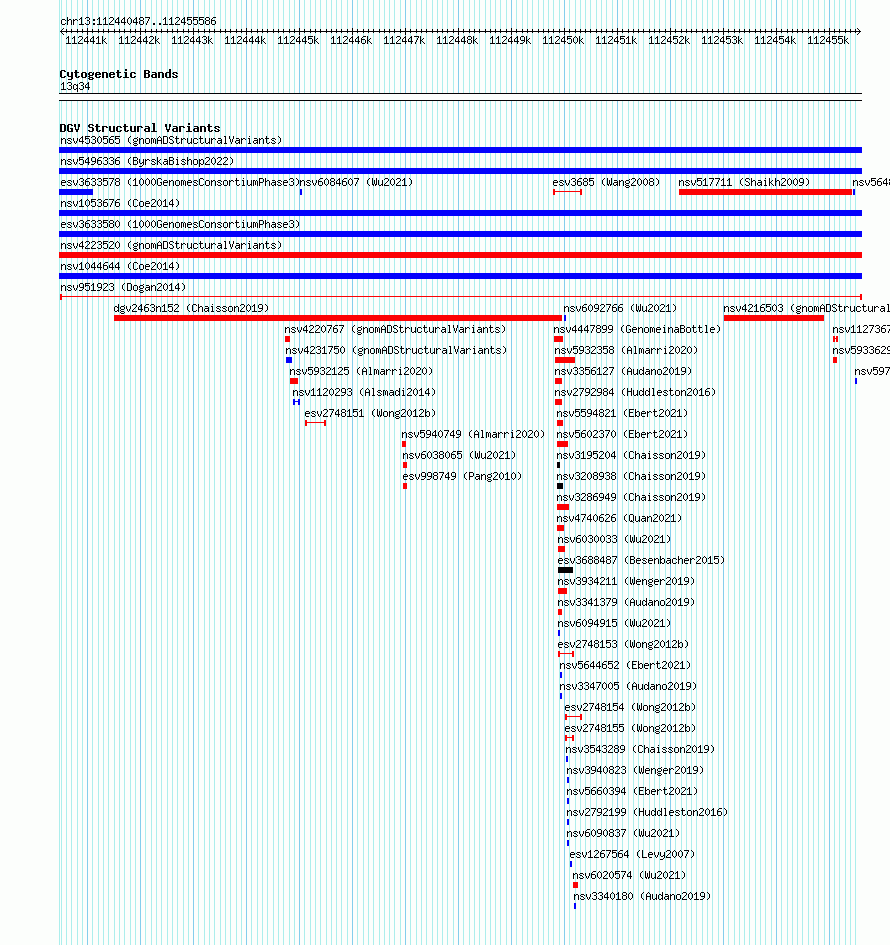Click nsv4740626 (Quan2021) label
The image size is (890, 945).
(x=619, y=518)
